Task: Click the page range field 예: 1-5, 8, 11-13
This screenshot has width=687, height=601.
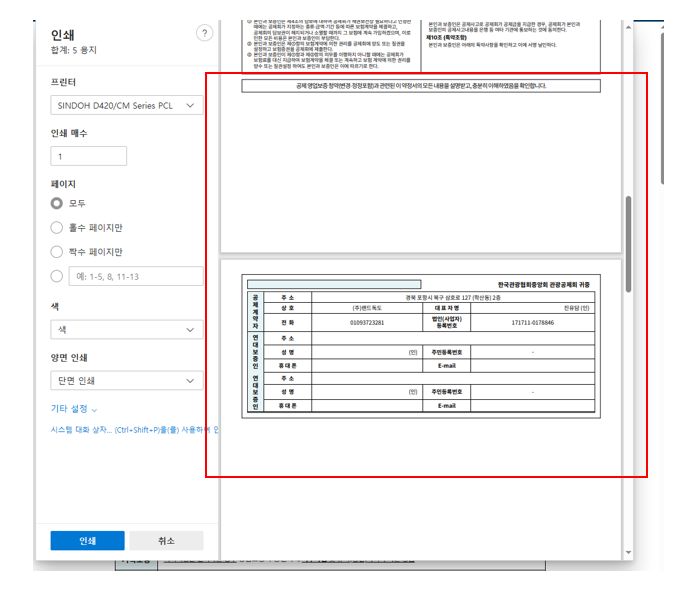Action: (x=134, y=276)
